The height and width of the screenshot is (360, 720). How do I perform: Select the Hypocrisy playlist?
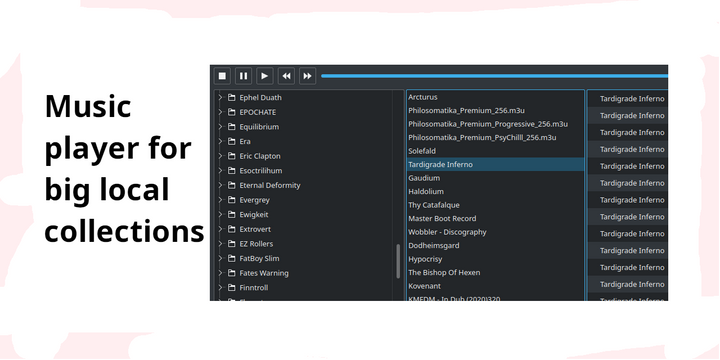pos(495,259)
